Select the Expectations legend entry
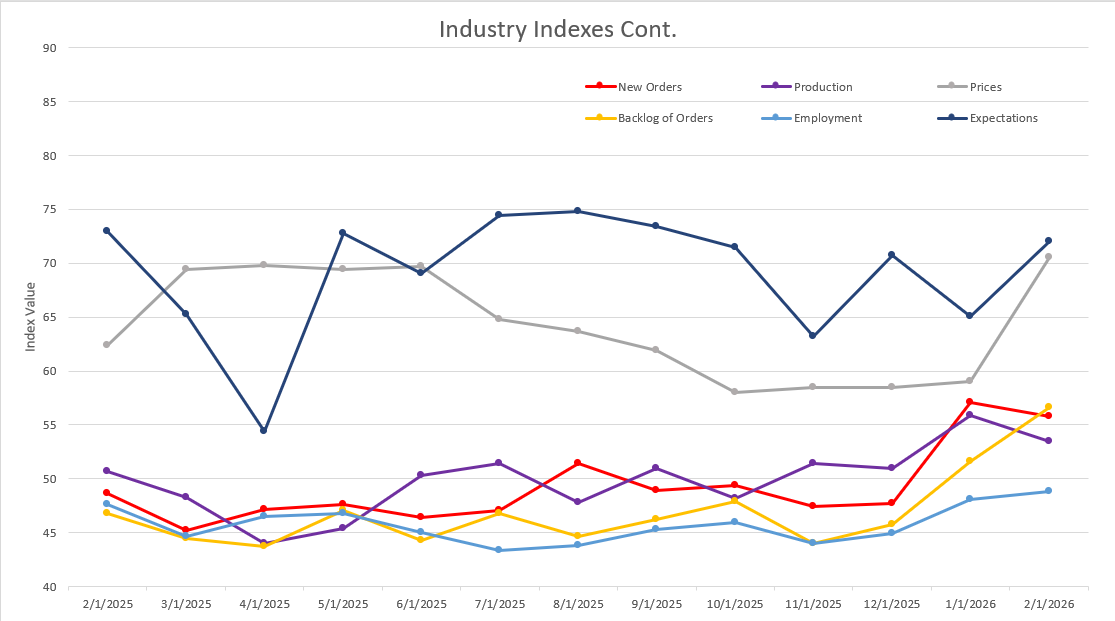Viewport: 1115px width, 621px height. coord(1003,118)
